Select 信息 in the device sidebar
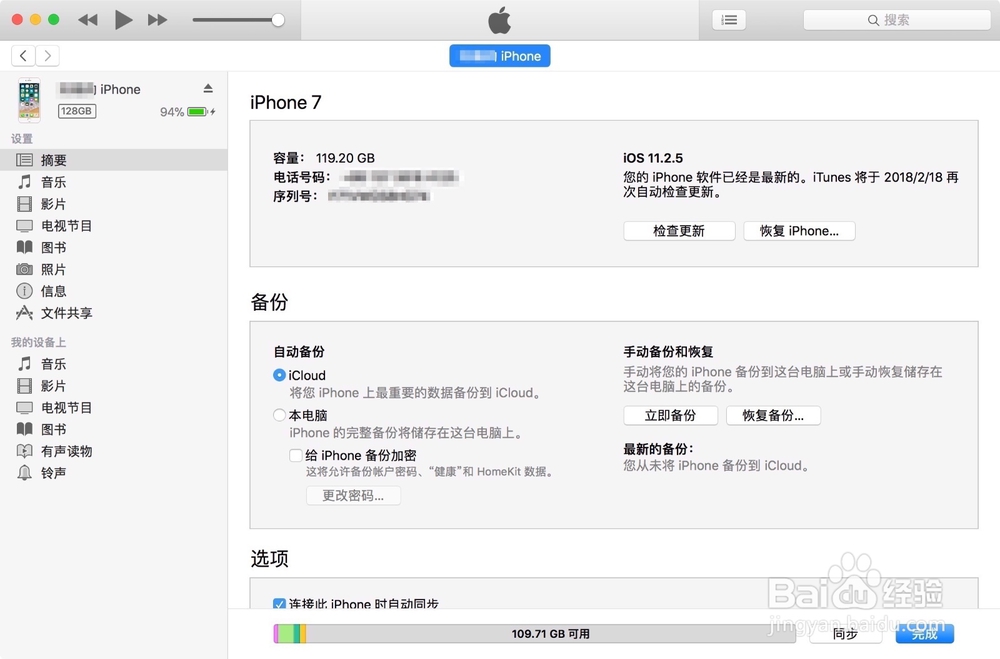The height and width of the screenshot is (659, 1000). (52, 291)
